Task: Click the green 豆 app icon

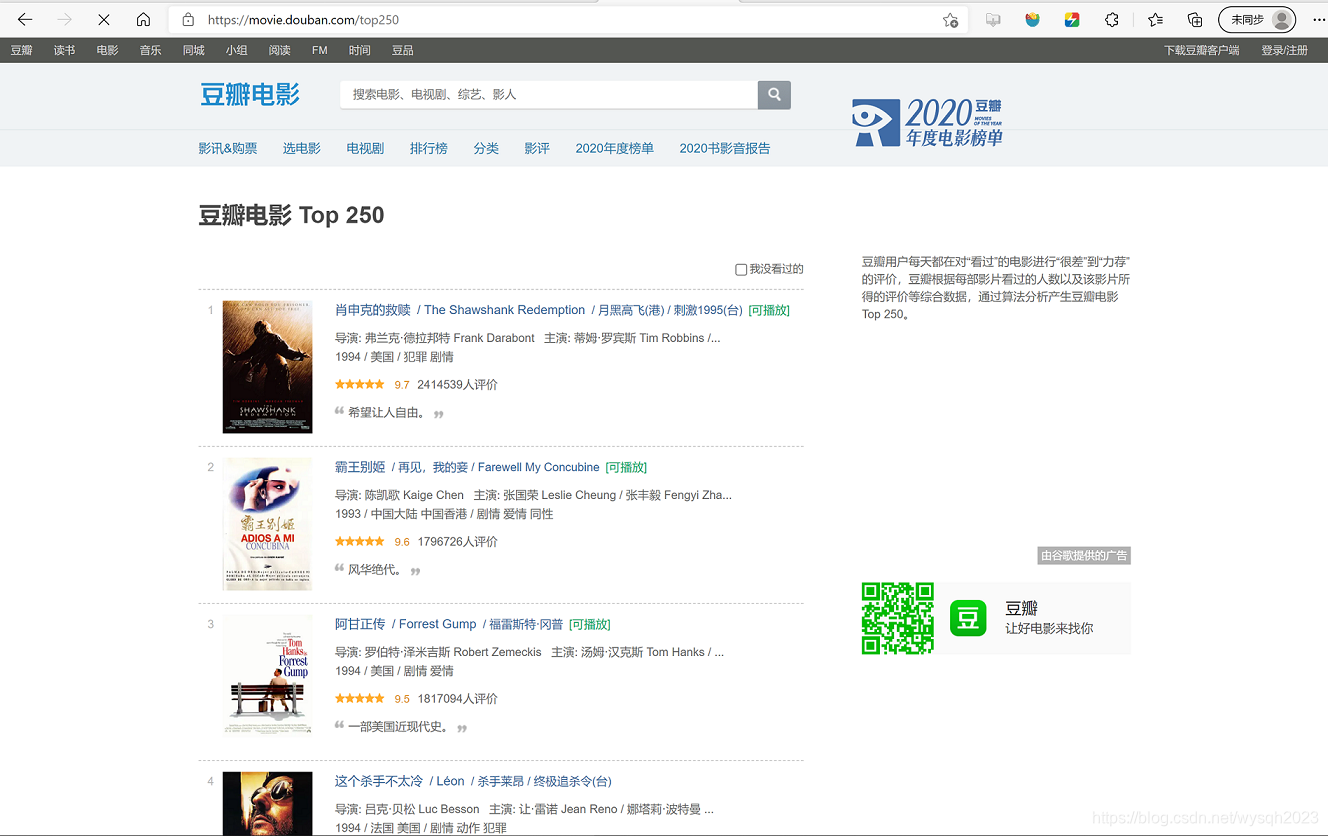Action: point(968,618)
